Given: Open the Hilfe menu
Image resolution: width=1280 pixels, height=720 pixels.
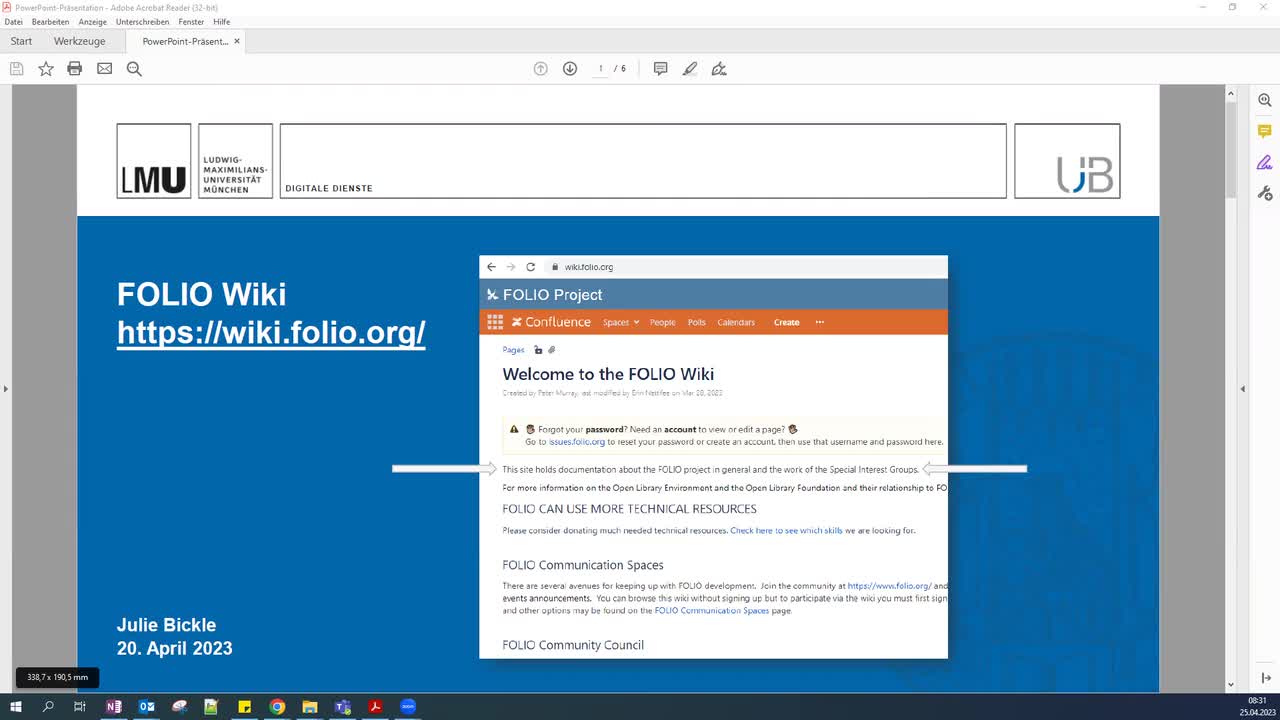Looking at the screenshot, I should 221,22.
